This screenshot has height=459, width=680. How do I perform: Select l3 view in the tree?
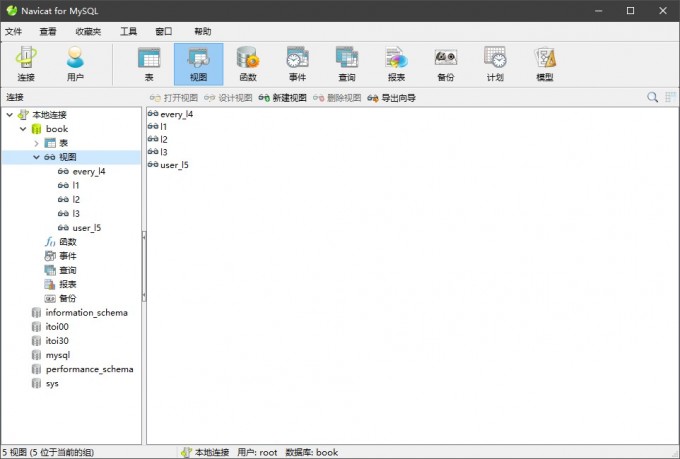tap(76, 213)
